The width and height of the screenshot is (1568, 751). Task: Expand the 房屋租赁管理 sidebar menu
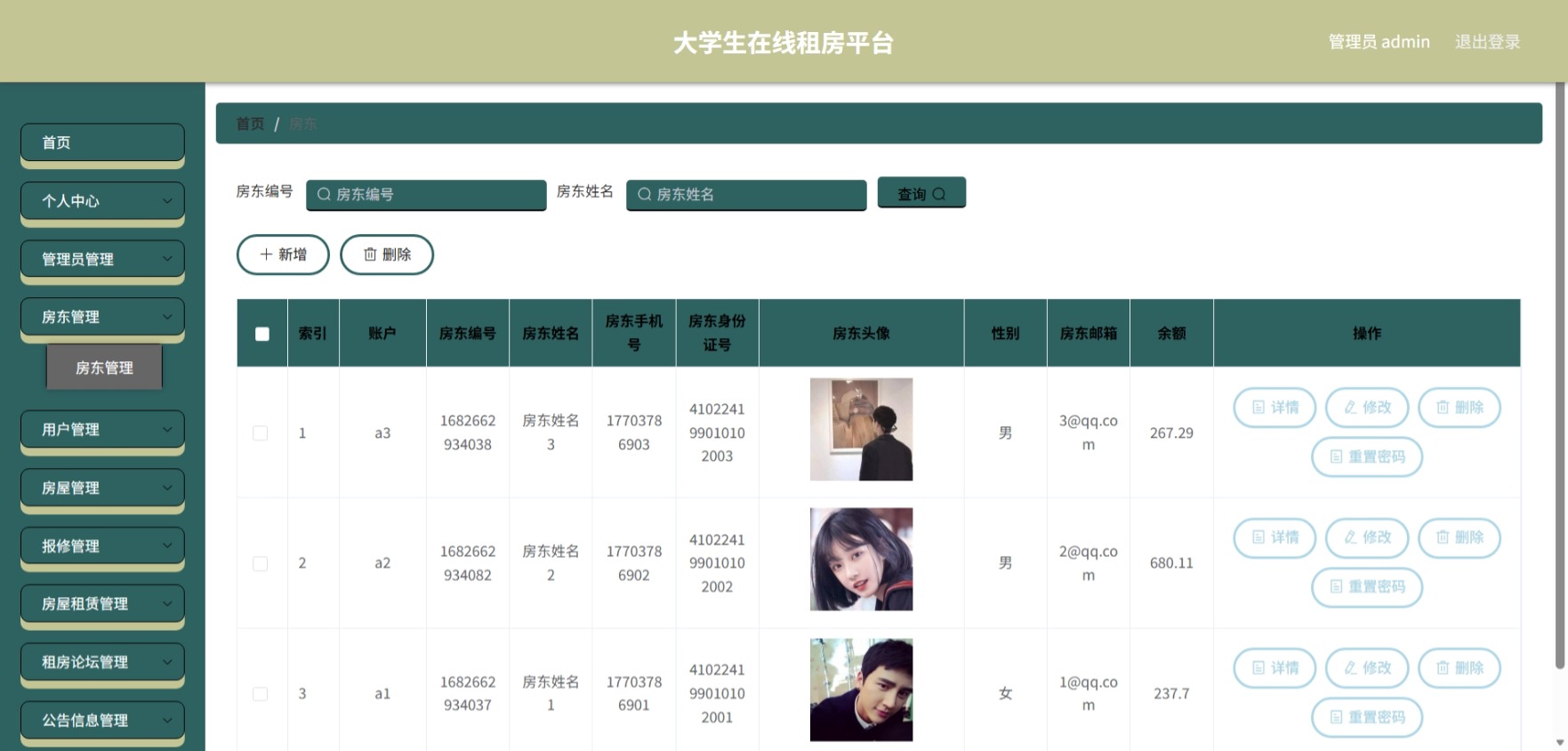[x=102, y=603]
